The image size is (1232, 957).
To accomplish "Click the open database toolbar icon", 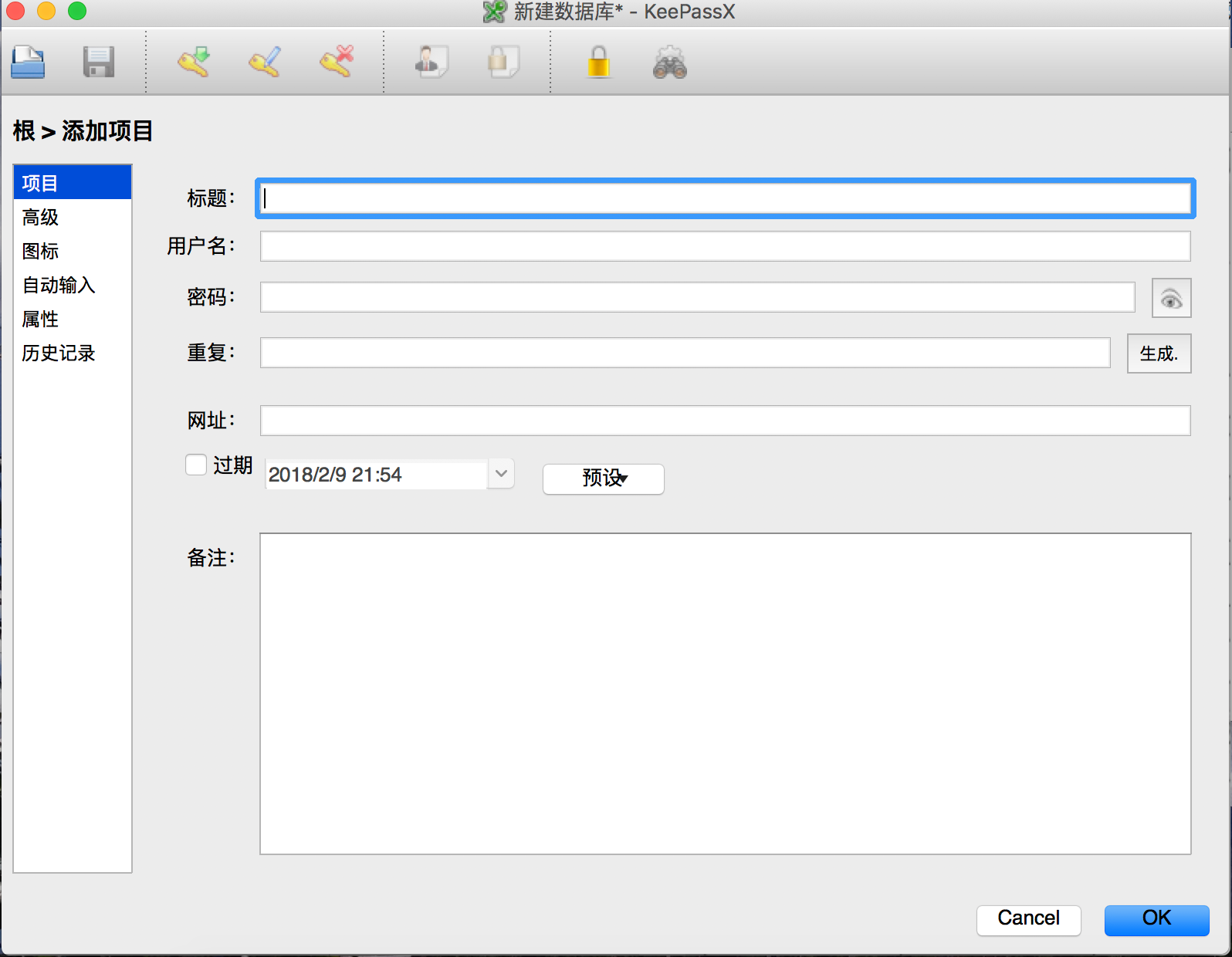I will click(x=28, y=63).
